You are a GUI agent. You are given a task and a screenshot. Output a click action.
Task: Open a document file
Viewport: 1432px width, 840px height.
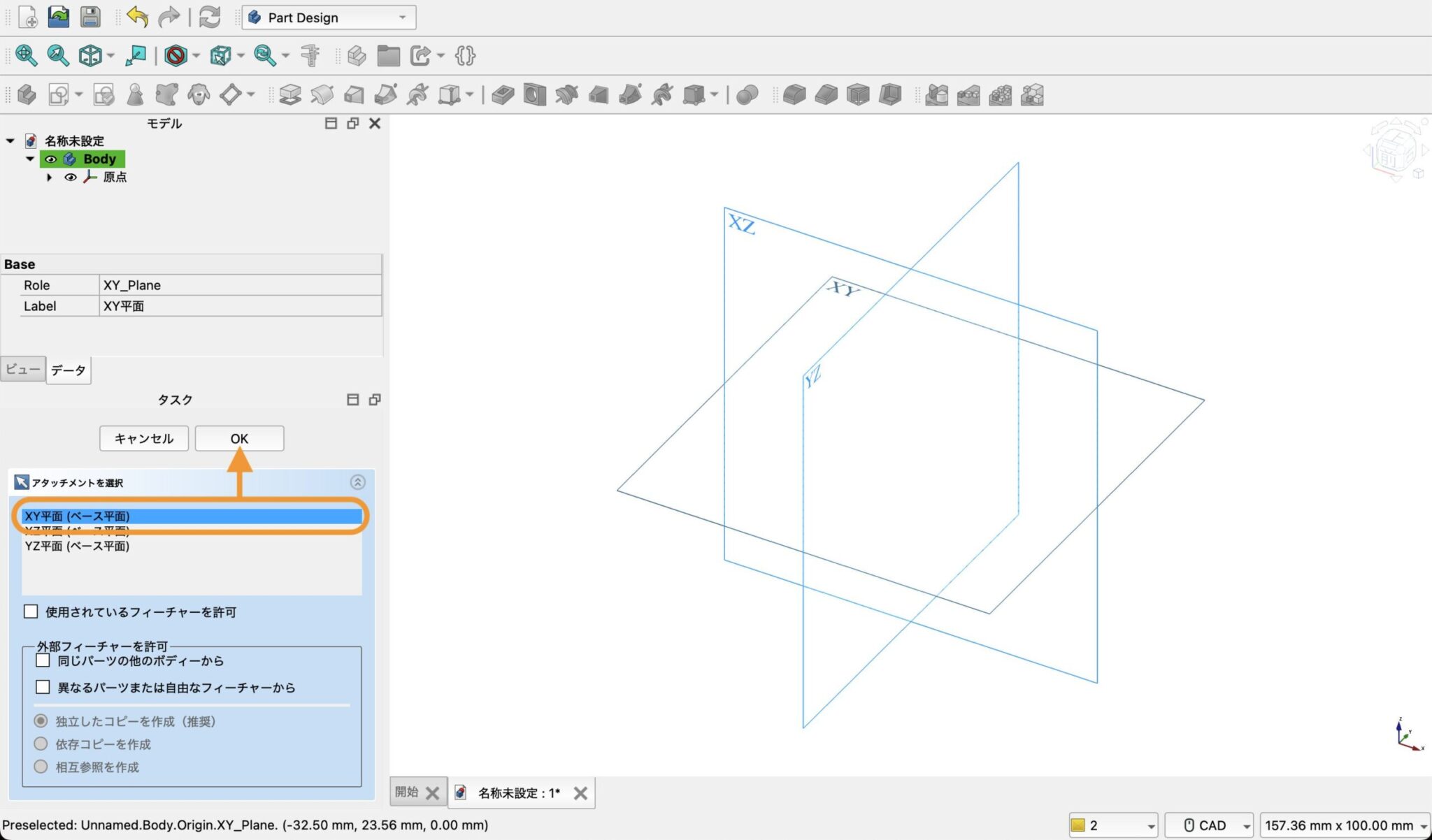[59, 17]
